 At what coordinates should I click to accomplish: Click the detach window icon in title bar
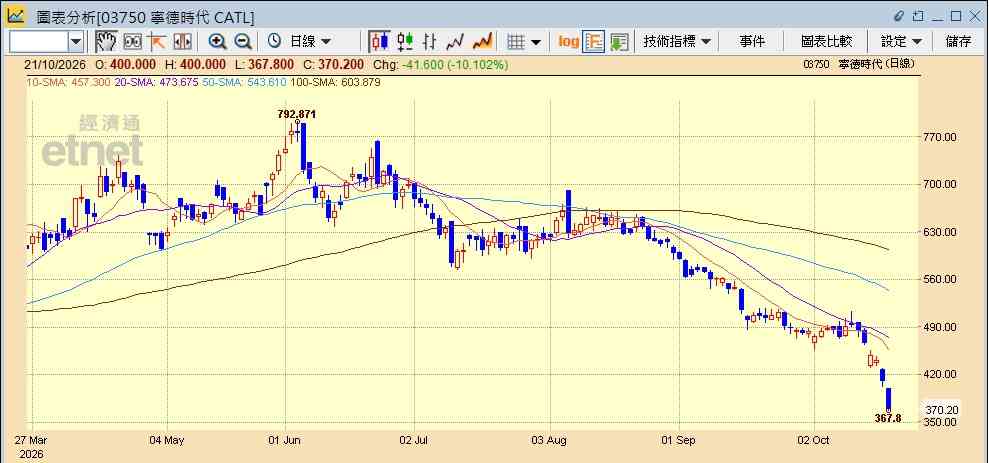tap(918, 16)
